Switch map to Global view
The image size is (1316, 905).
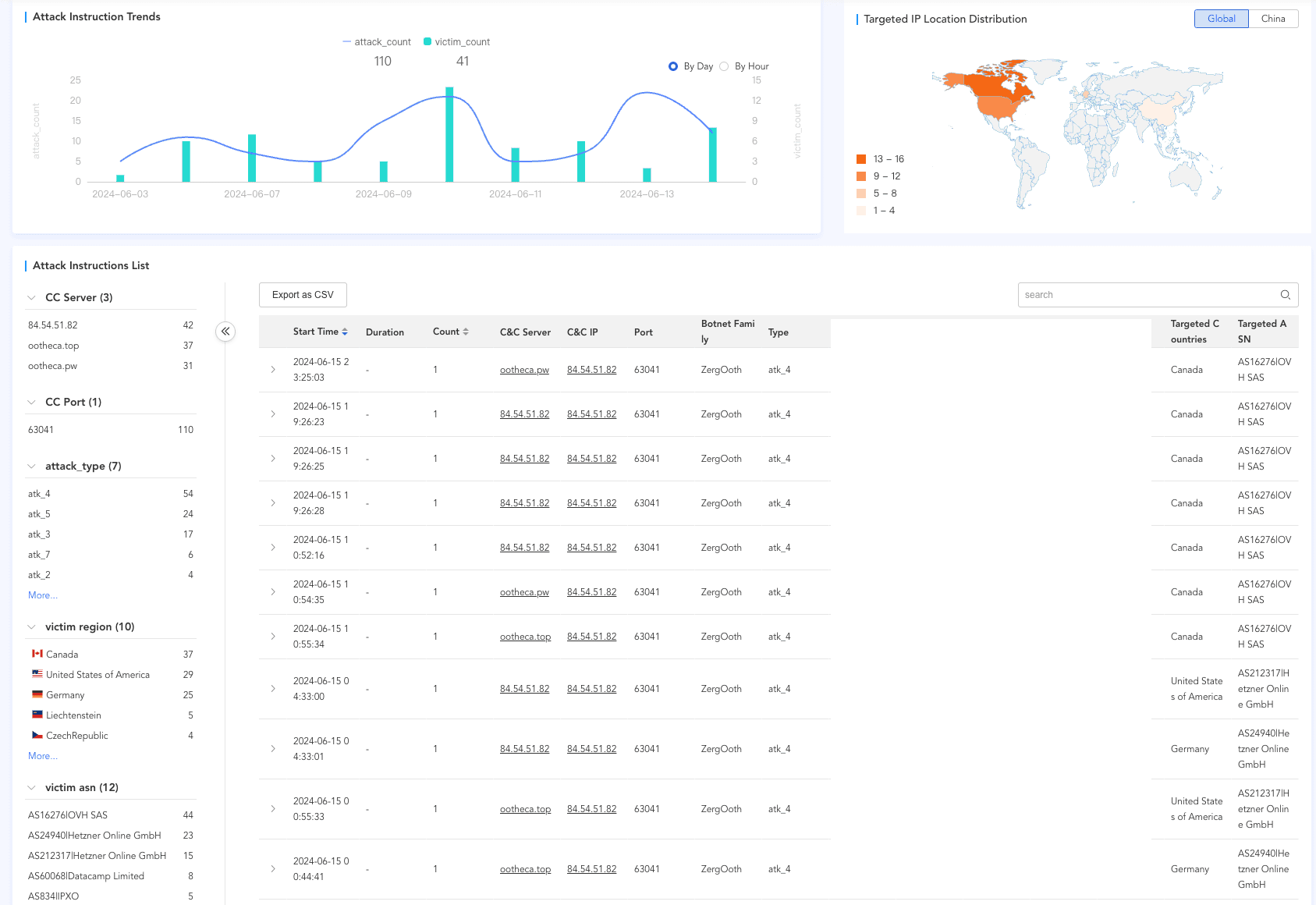tap(1222, 19)
